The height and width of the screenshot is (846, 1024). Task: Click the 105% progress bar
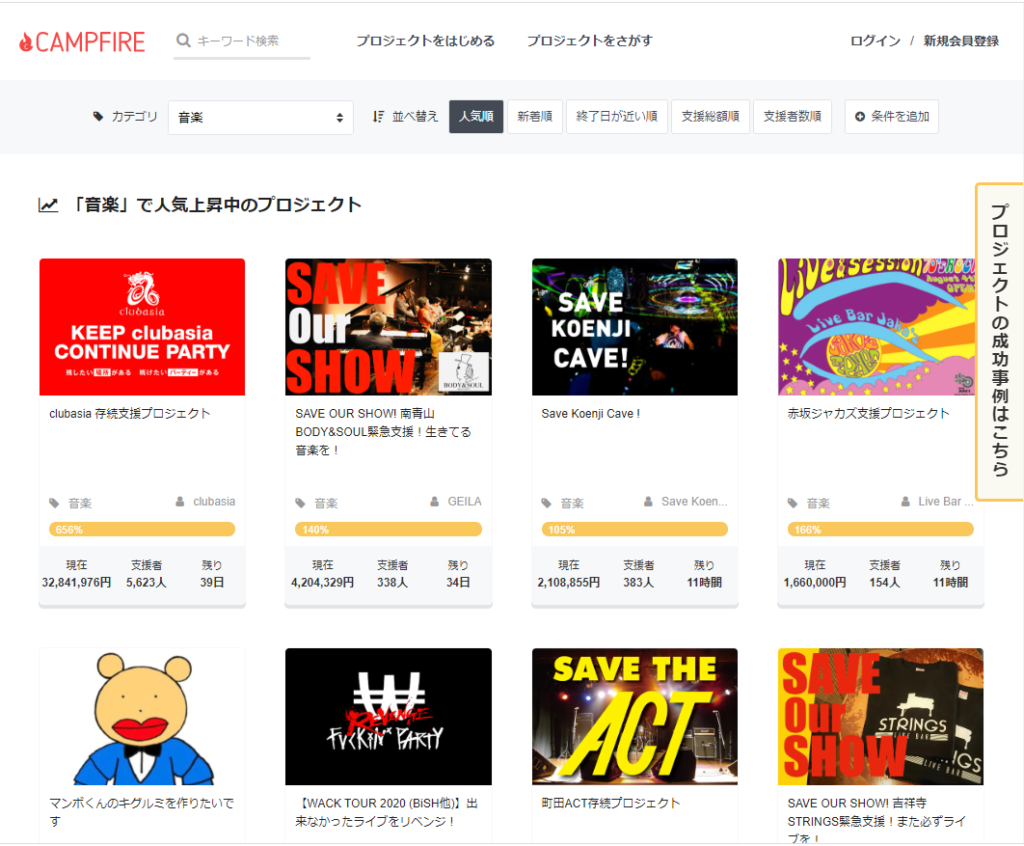point(635,529)
